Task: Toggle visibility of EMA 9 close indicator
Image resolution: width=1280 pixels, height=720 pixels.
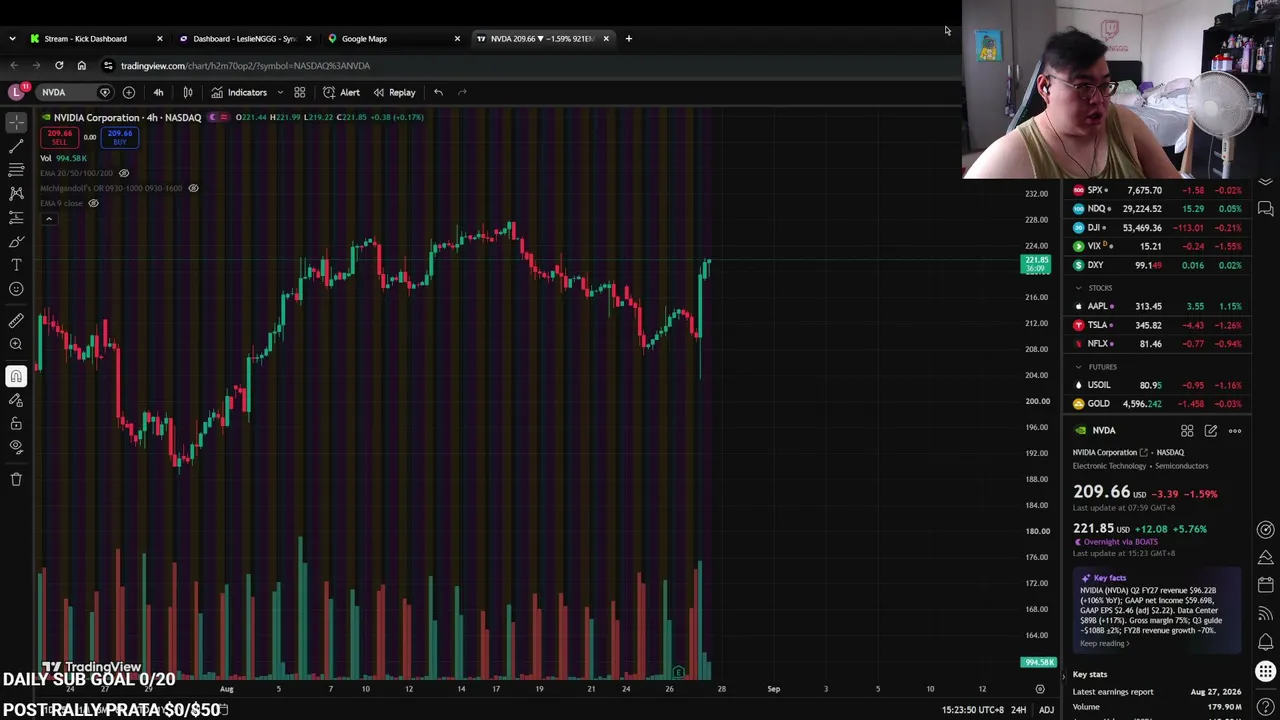Action: tap(93, 203)
